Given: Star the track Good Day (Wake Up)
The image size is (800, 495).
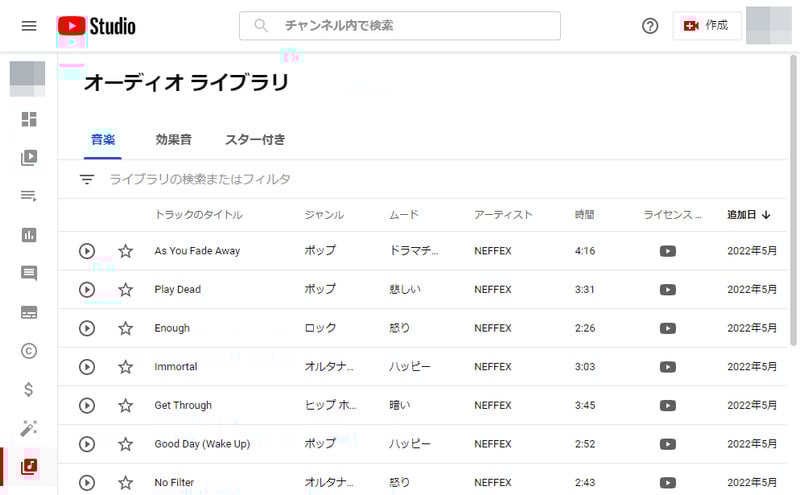Looking at the screenshot, I should tap(126, 444).
